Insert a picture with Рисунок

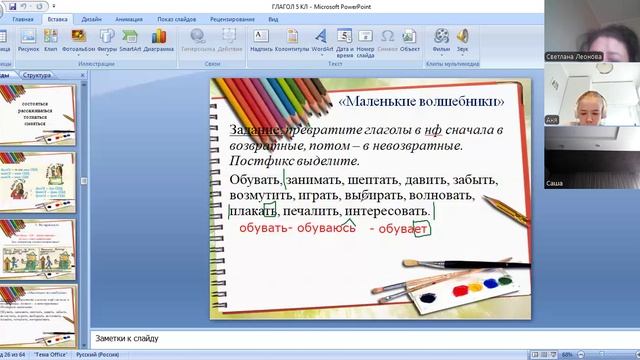pos(29,40)
